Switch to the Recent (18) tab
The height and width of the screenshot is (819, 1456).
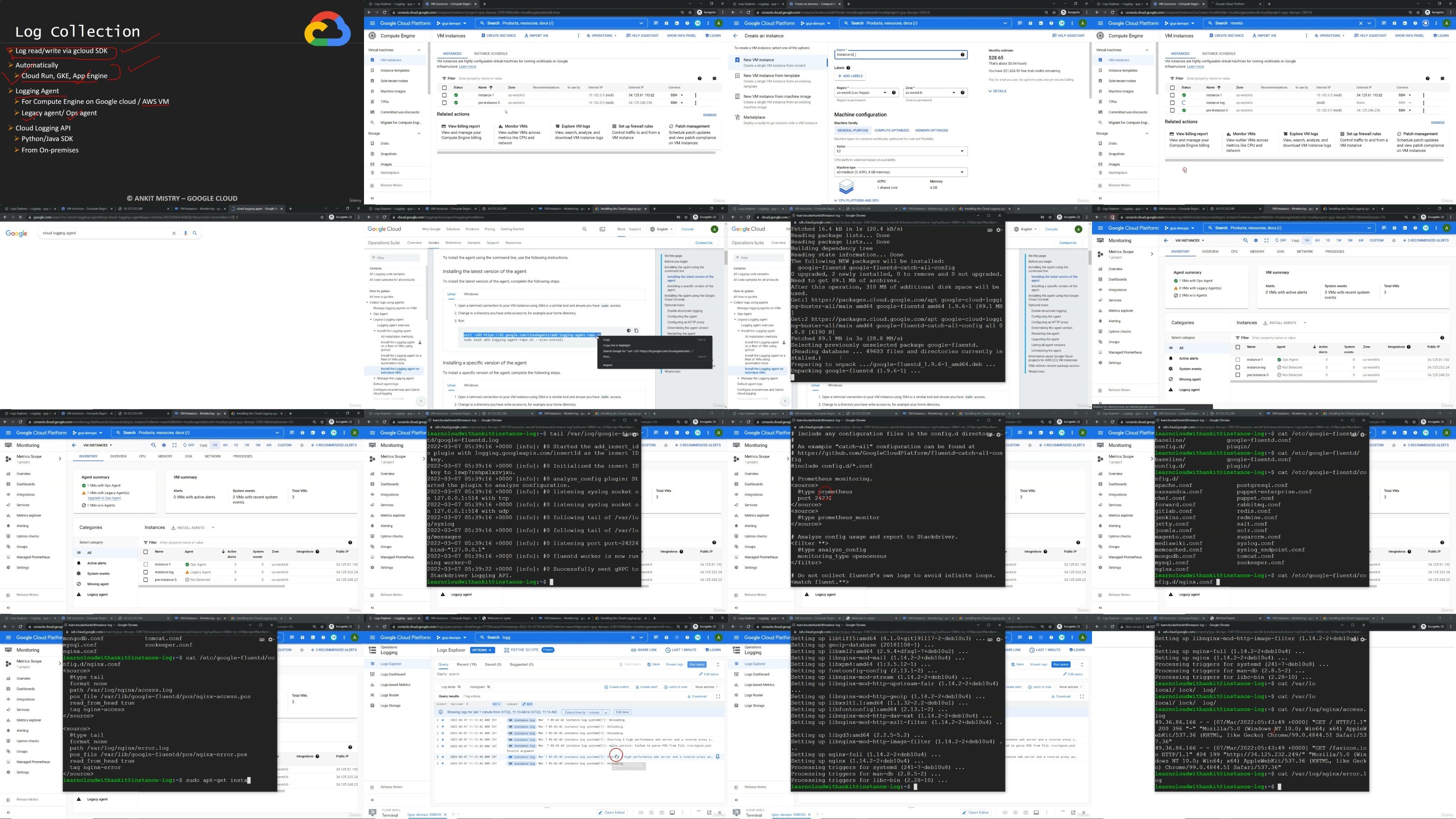pyautogui.click(x=467, y=665)
